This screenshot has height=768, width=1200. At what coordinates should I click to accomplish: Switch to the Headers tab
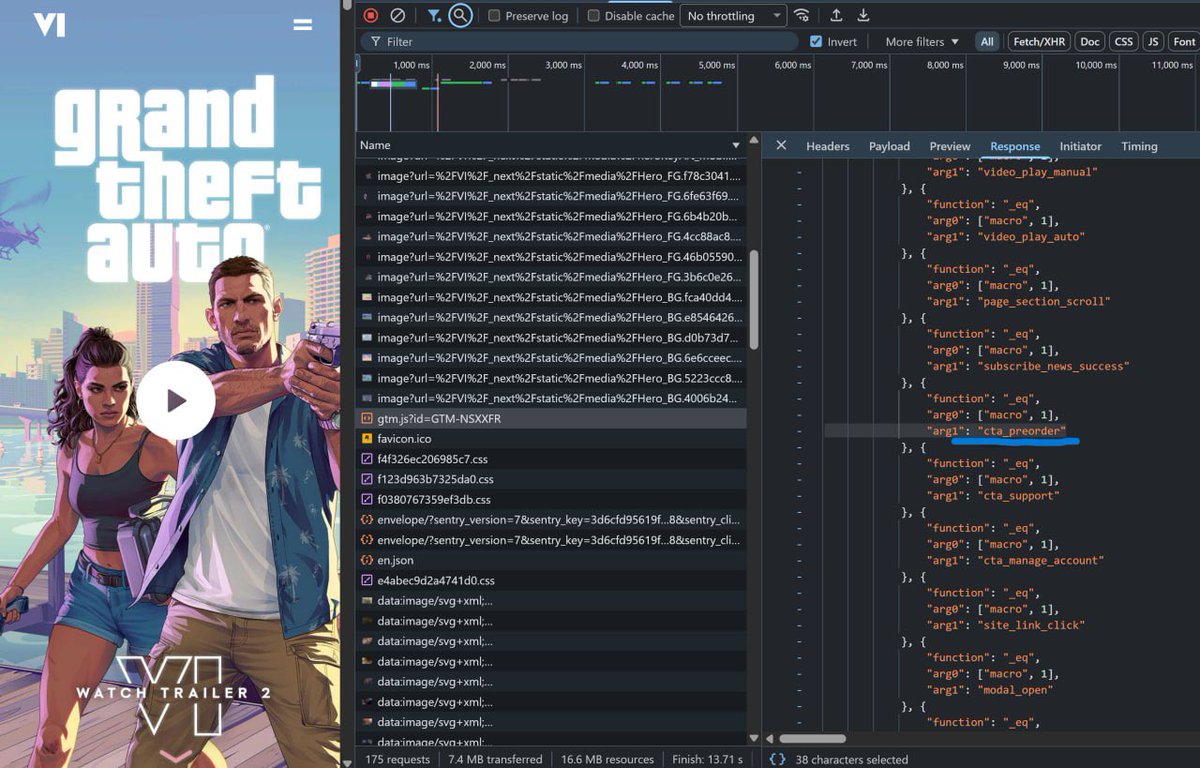(828, 146)
